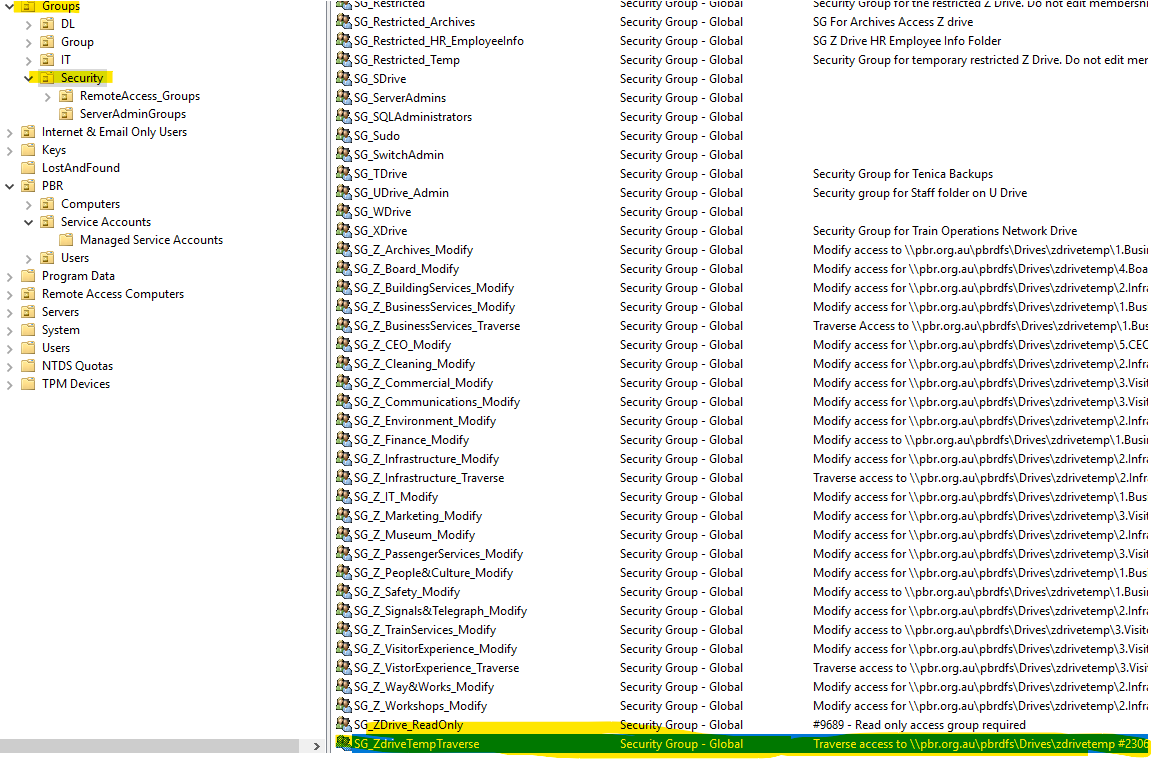Viewport: 1152px width, 760px height.
Task: Select LostAndFound in the tree
Action: 80,168
